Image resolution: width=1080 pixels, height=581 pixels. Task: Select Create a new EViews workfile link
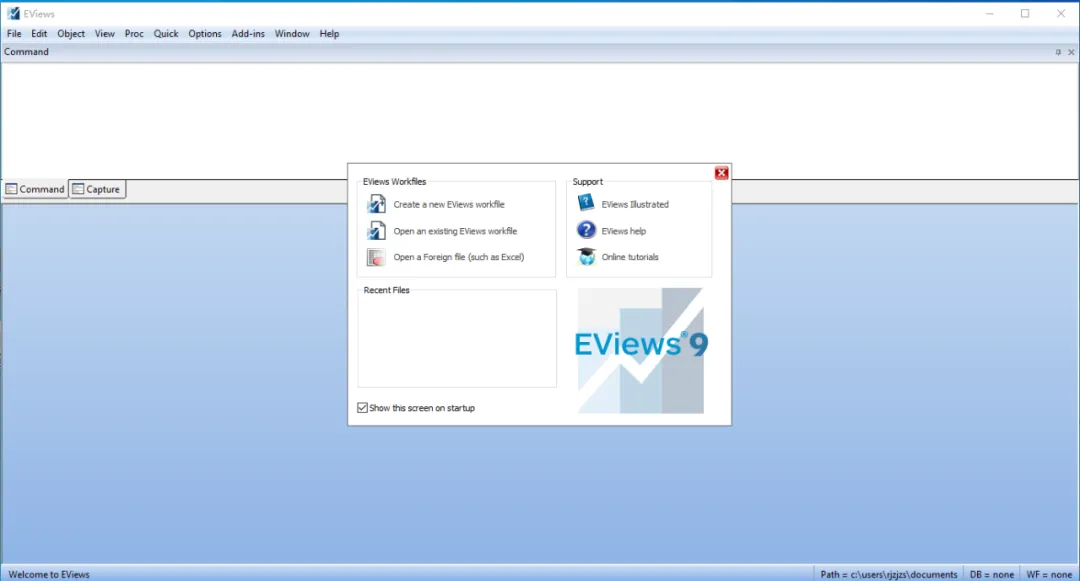pos(449,204)
